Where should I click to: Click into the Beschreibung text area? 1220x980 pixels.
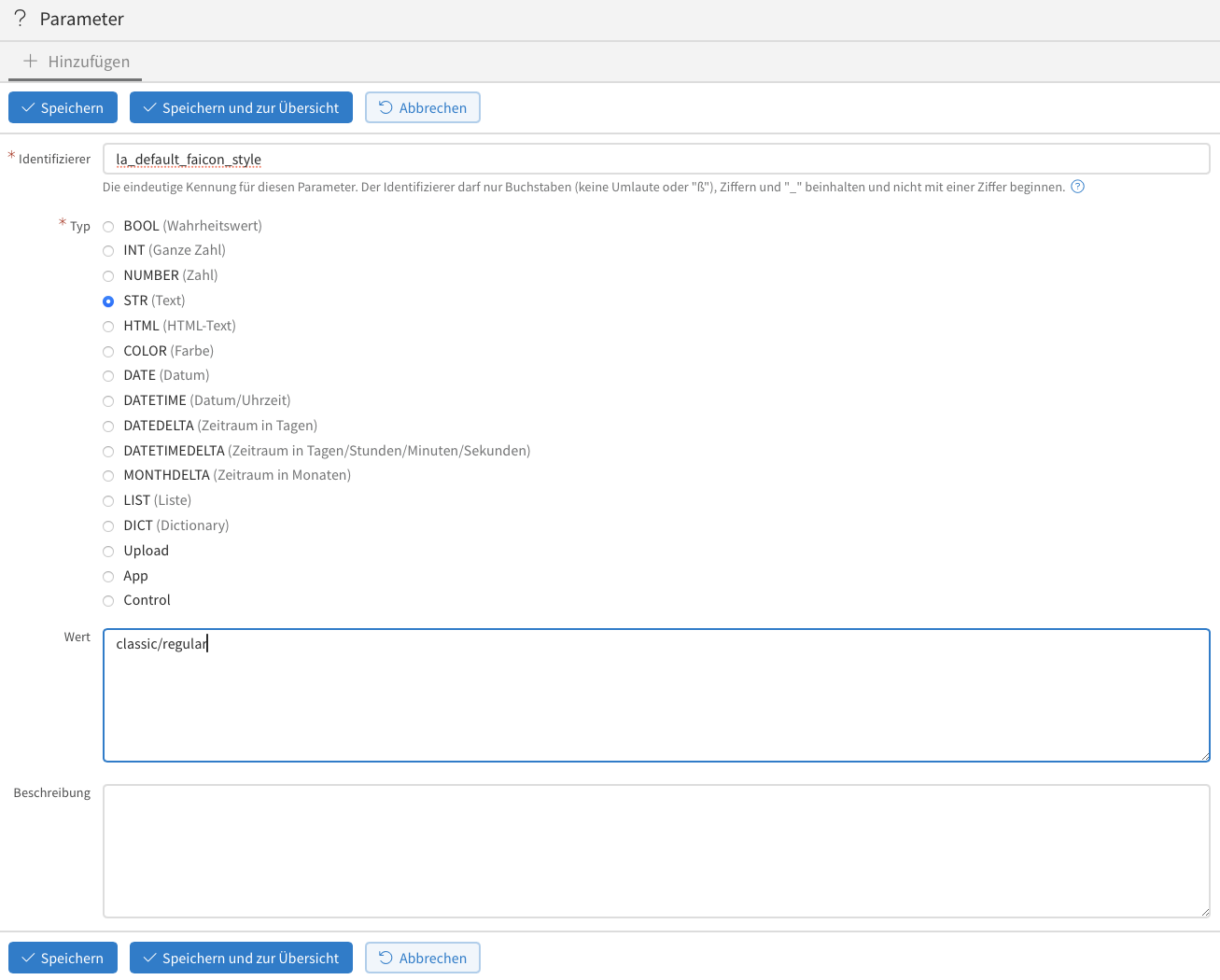656,851
